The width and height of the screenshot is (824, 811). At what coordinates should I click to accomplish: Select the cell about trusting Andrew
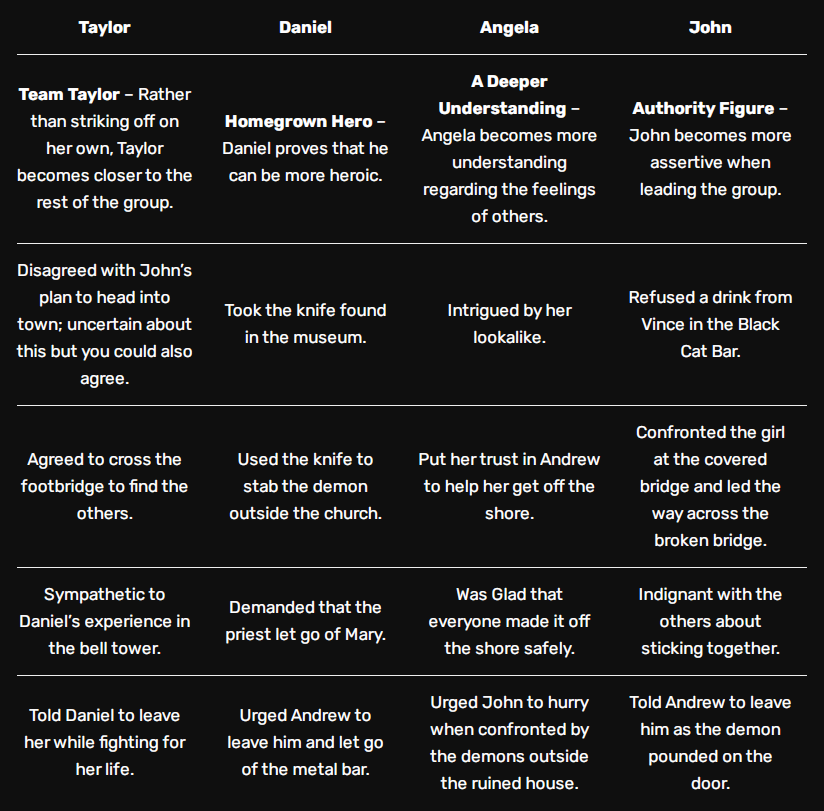point(509,486)
